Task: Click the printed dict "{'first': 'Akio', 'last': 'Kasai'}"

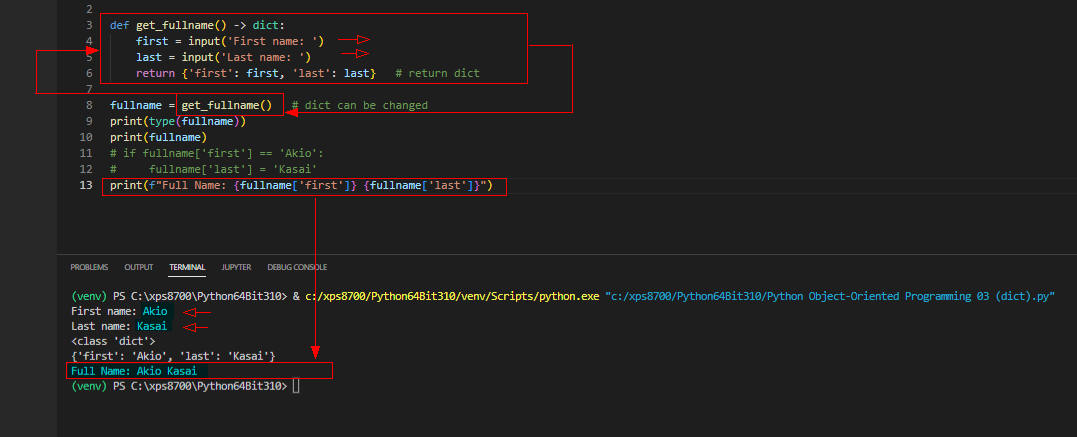Action: [x=173, y=357]
